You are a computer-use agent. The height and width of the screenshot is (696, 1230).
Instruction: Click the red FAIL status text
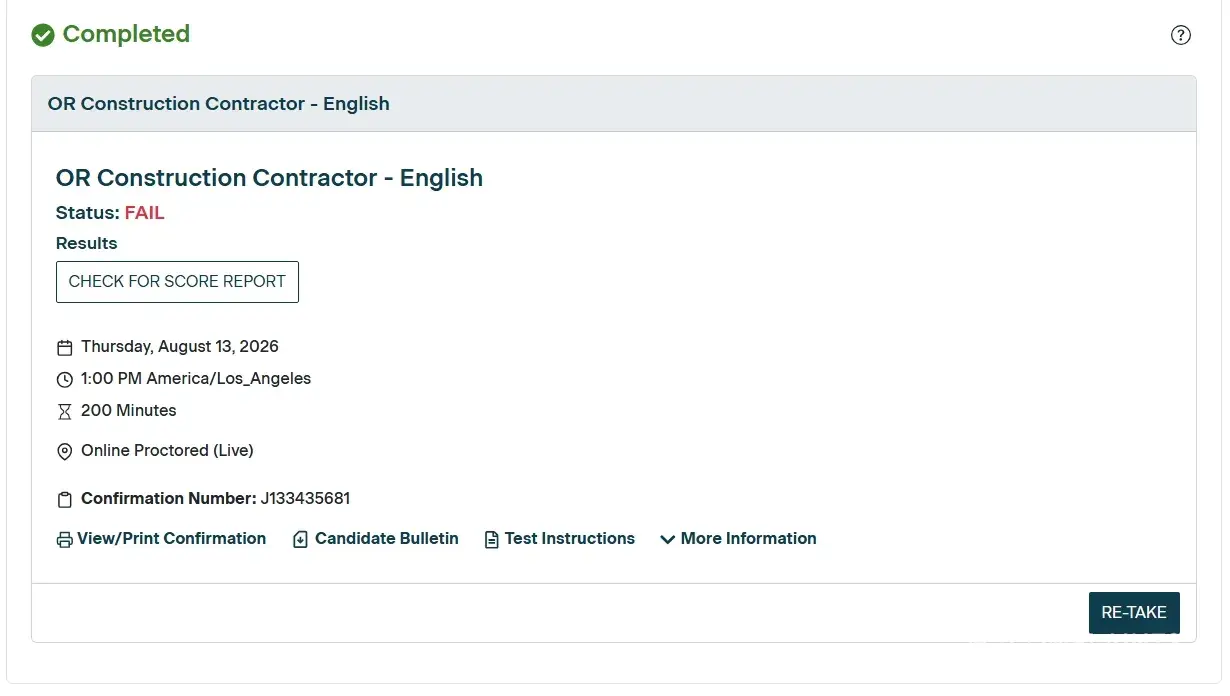pyautogui.click(x=144, y=213)
